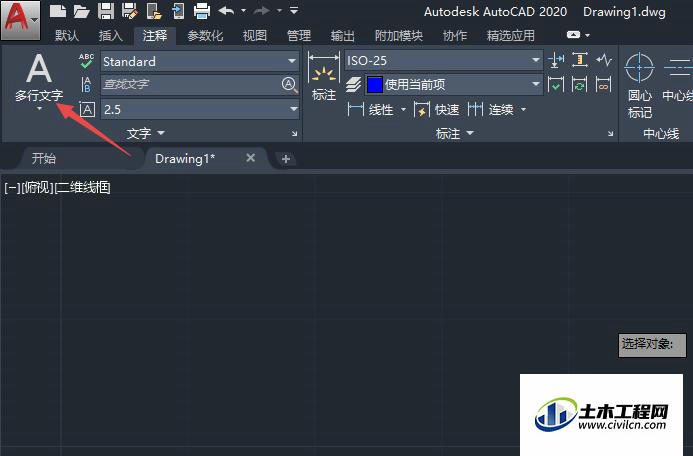Customize the Quick Access Toolbar dropdown
Screen dimensions: 693x456
(x=294, y=10)
